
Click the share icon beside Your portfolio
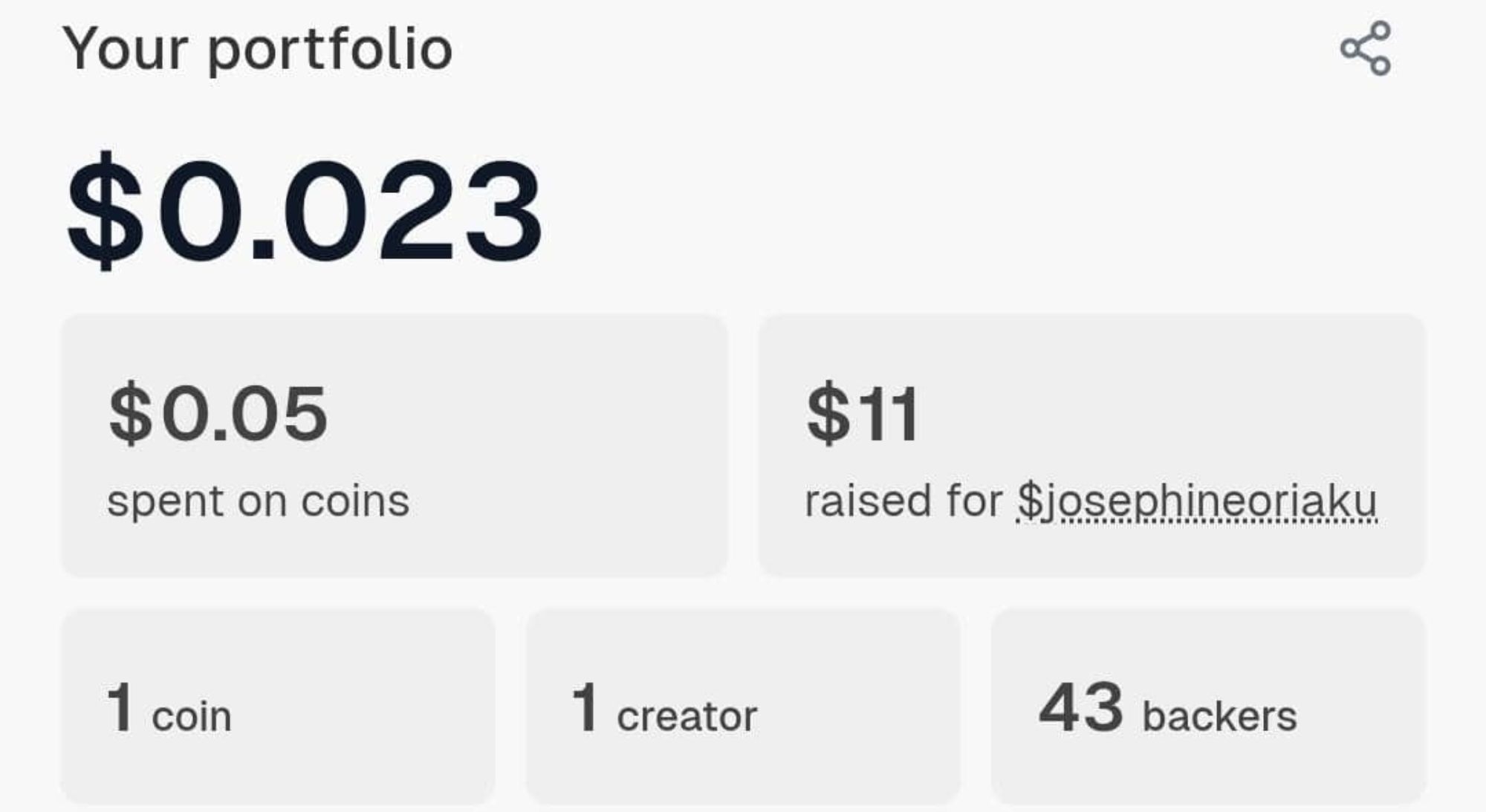(1366, 48)
